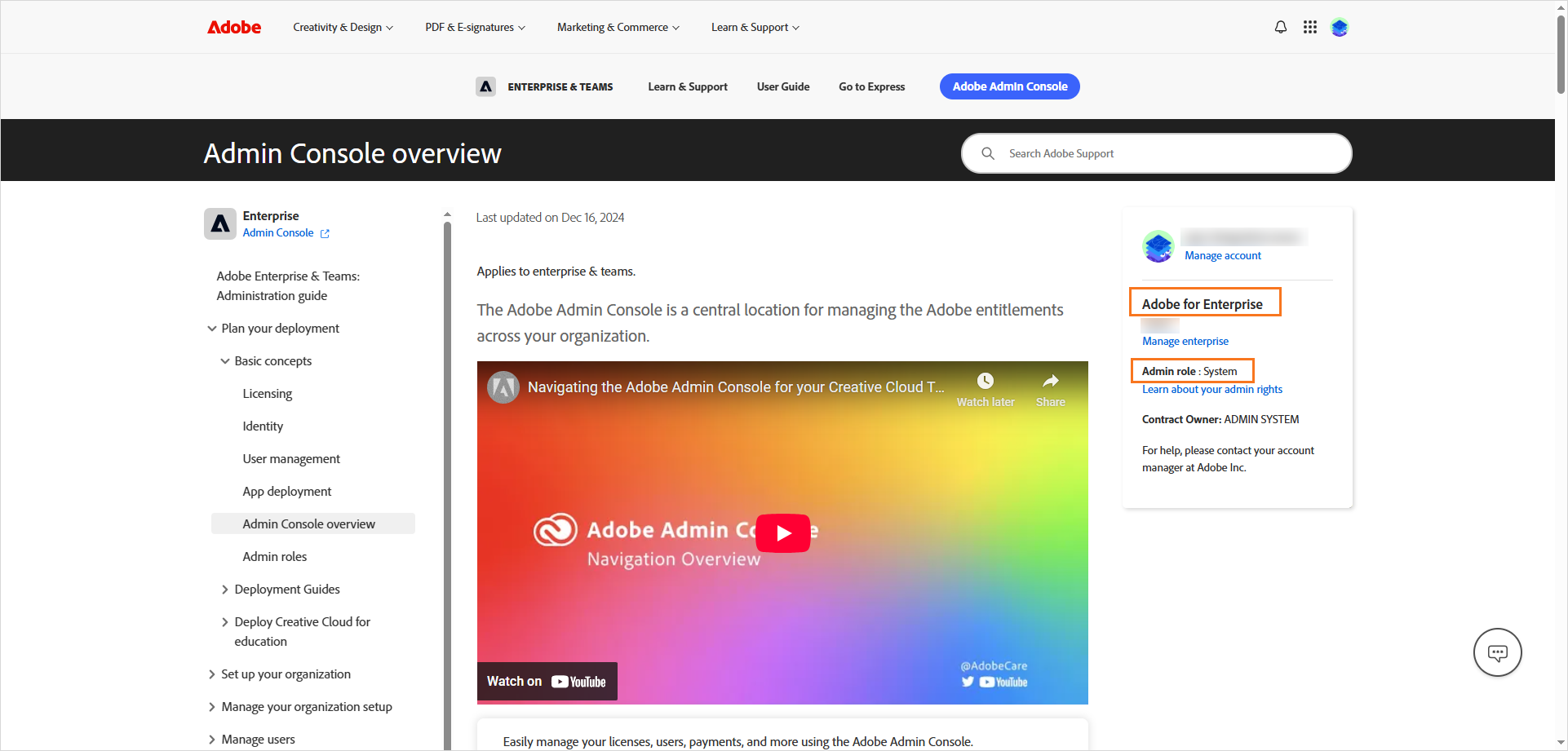This screenshot has height=751, width=1568.
Task: Open the Identity page
Action: coord(263,426)
